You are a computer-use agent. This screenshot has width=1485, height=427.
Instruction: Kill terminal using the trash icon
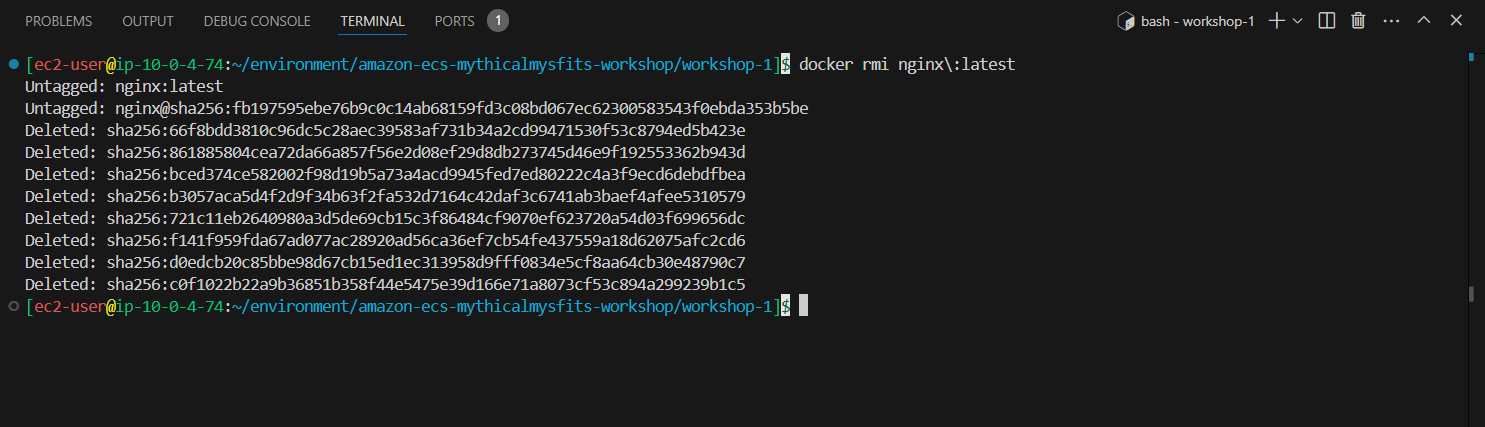coord(1358,21)
